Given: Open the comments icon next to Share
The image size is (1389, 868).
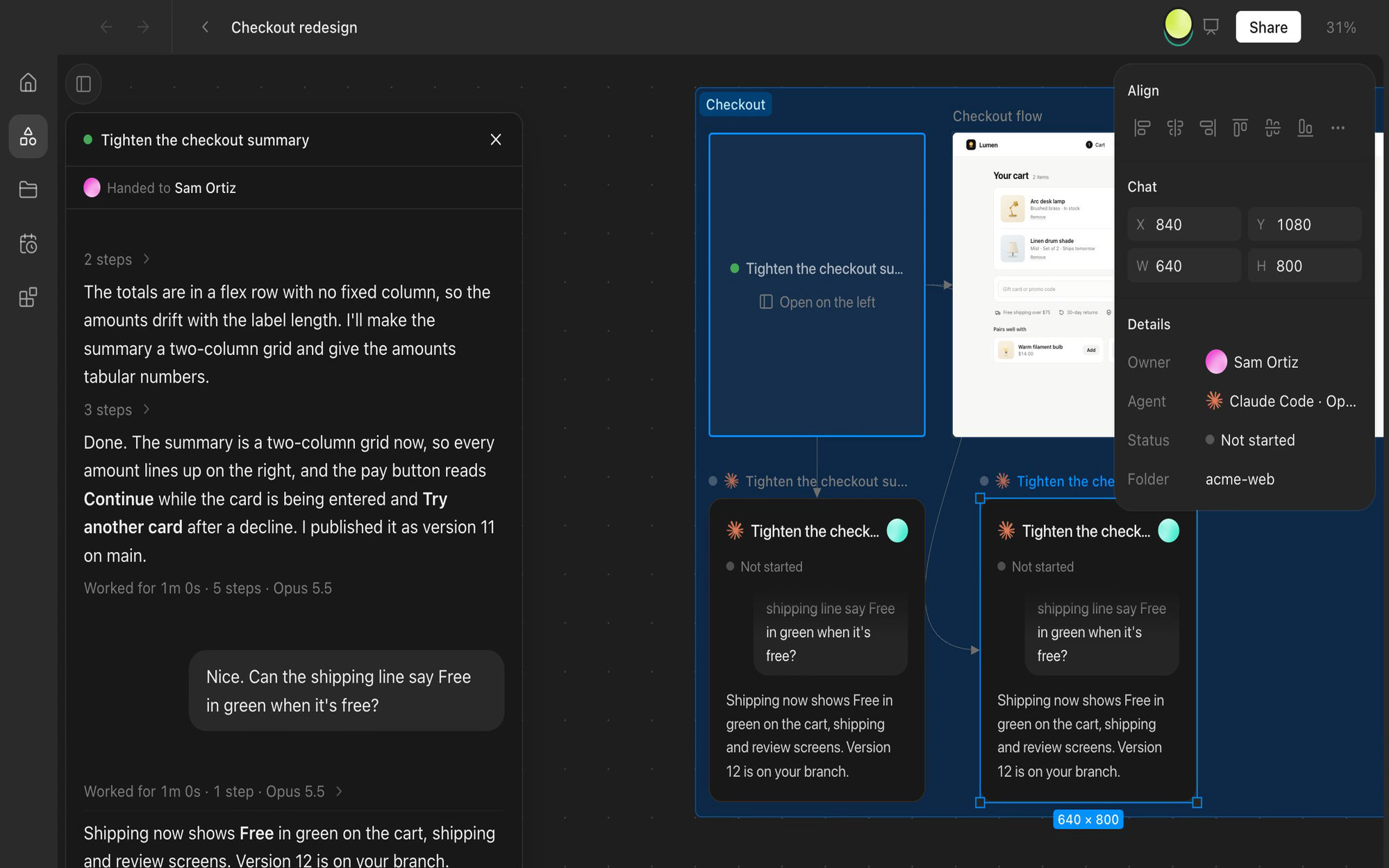Looking at the screenshot, I should click(x=1211, y=27).
